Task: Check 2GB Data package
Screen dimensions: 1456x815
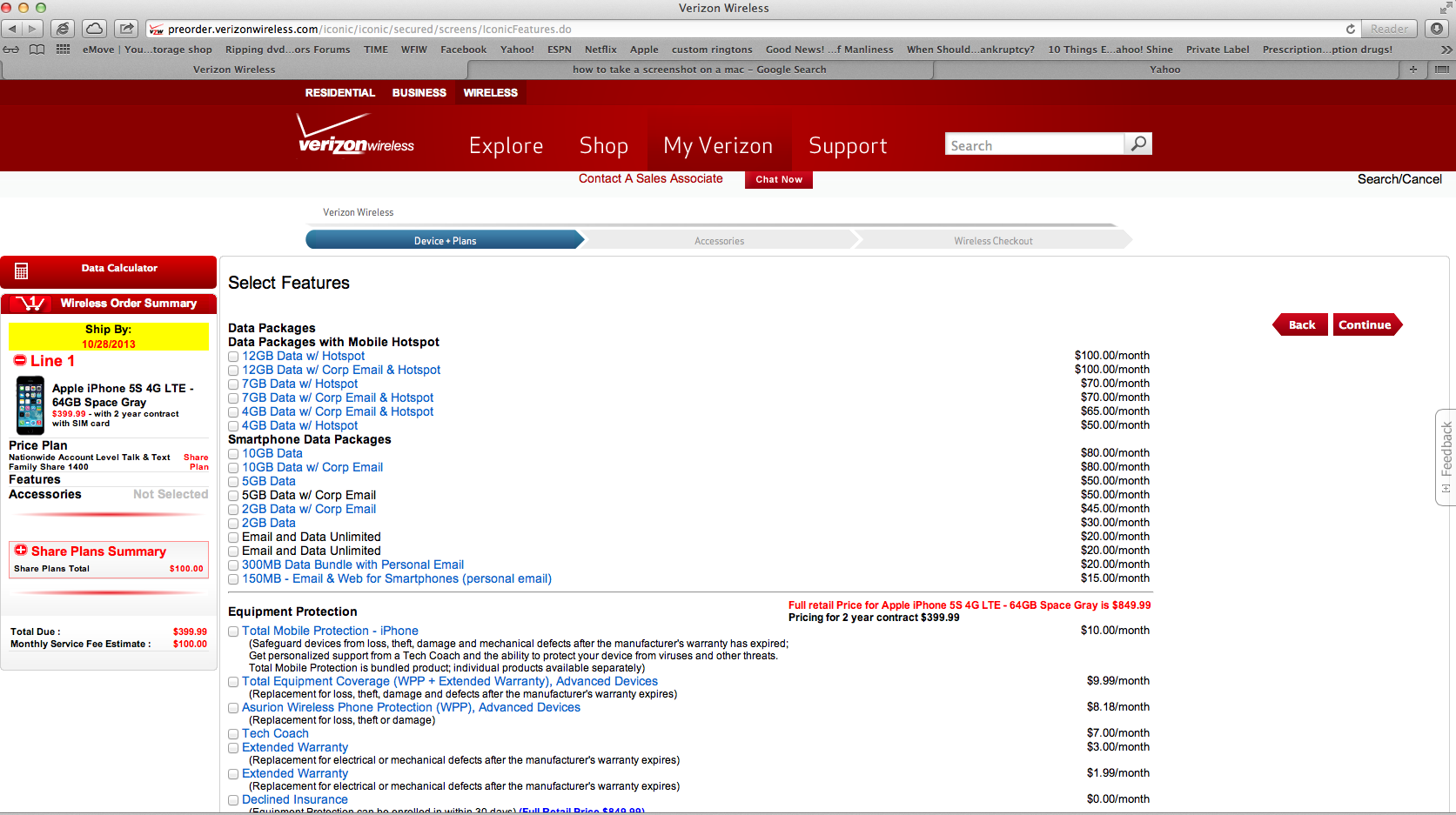Action: click(x=233, y=524)
